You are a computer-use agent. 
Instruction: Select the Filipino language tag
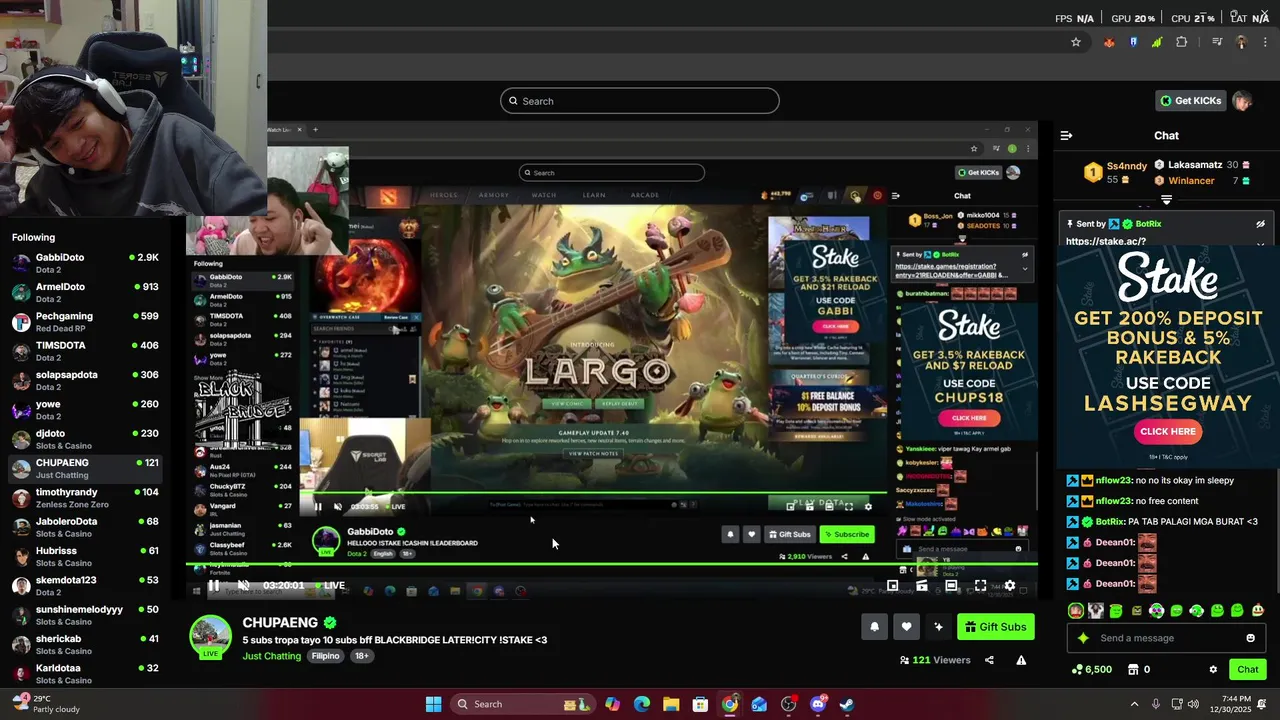click(325, 656)
